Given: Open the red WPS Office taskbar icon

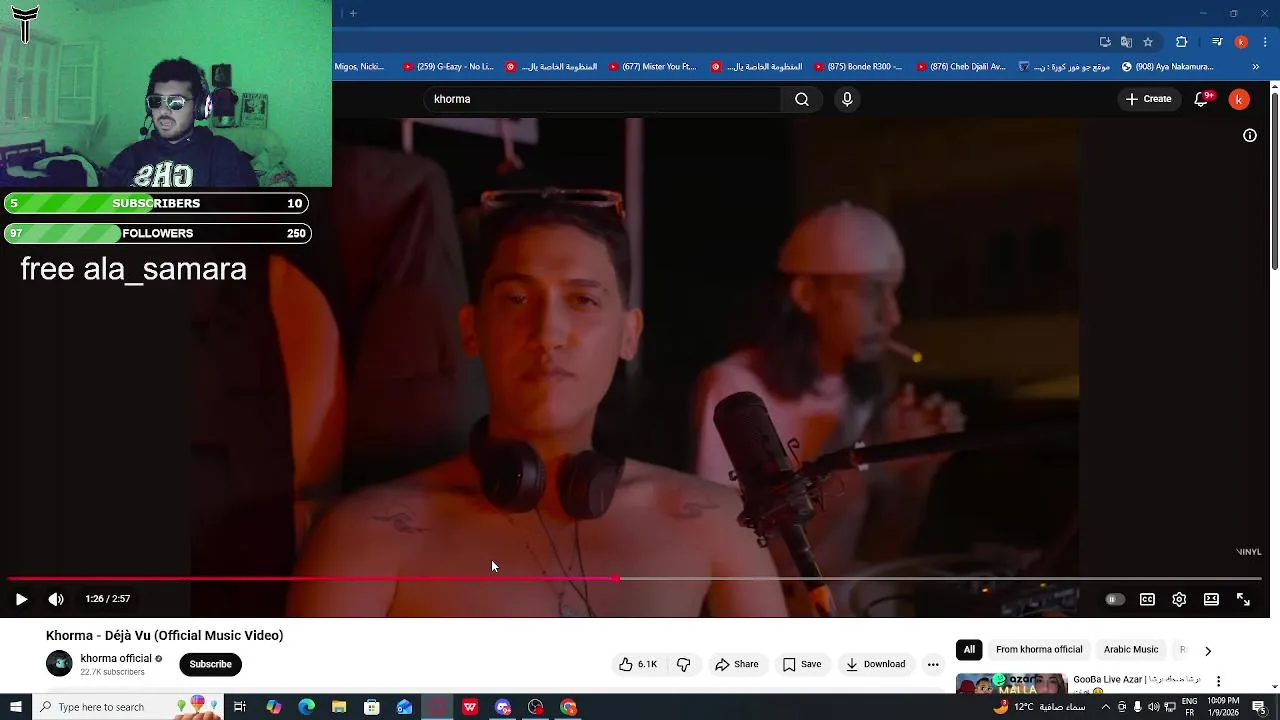Looking at the screenshot, I should point(470,707).
